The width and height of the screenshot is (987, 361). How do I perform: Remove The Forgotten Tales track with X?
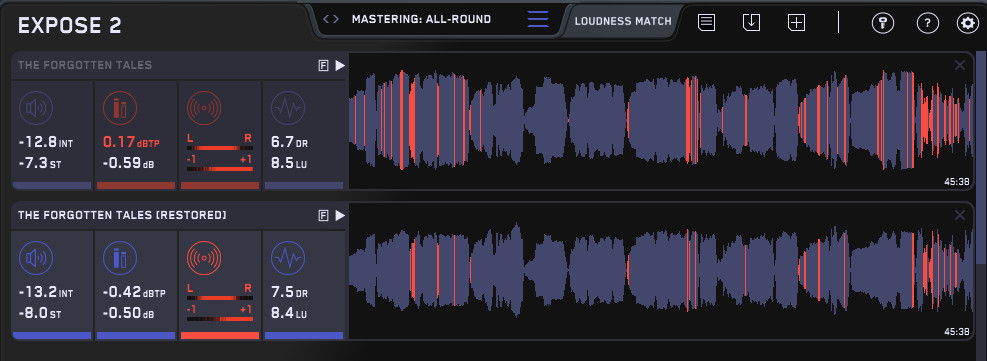[959, 65]
